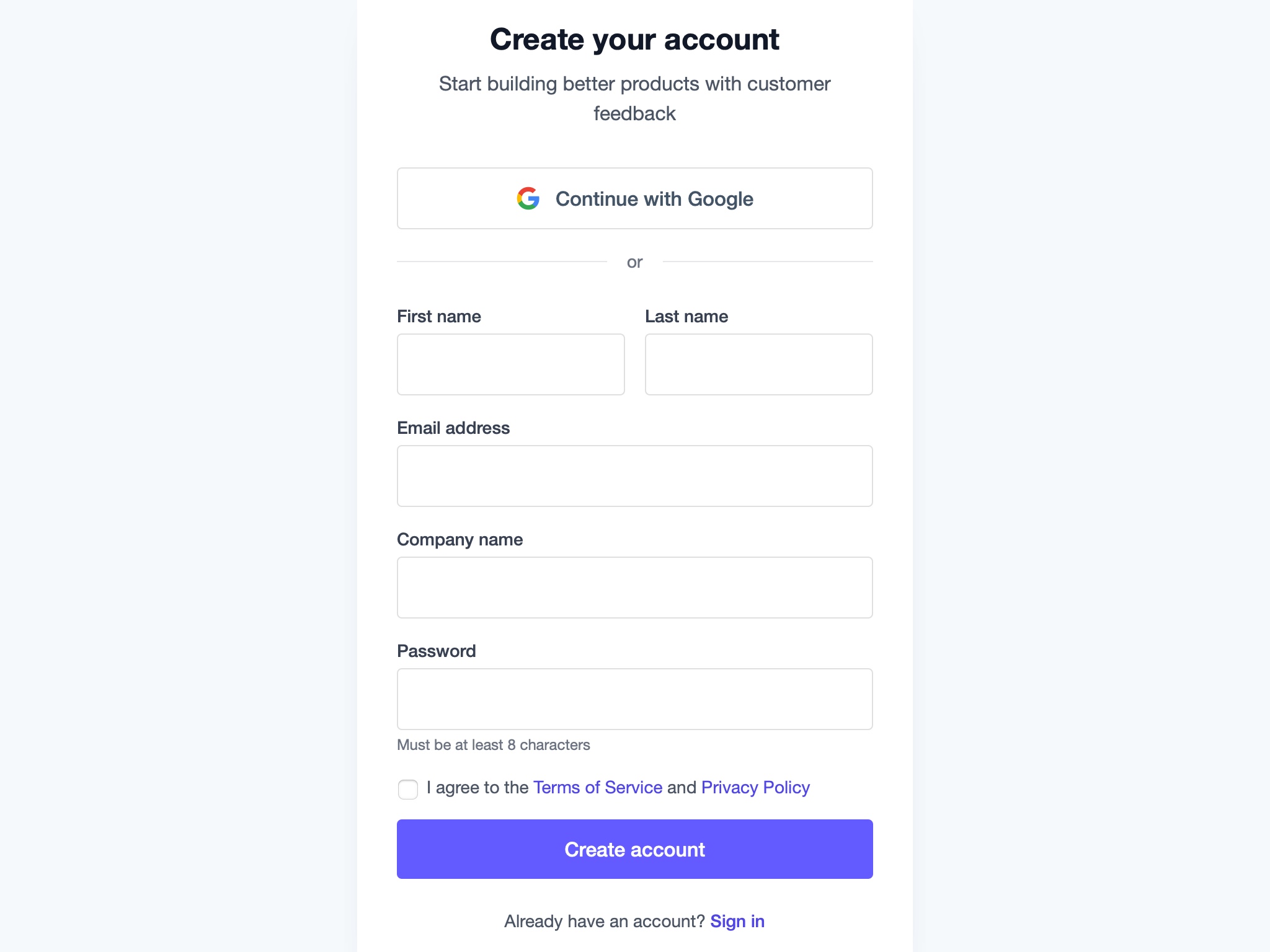The height and width of the screenshot is (952, 1270).
Task: Click the Last name label
Action: coord(686,316)
